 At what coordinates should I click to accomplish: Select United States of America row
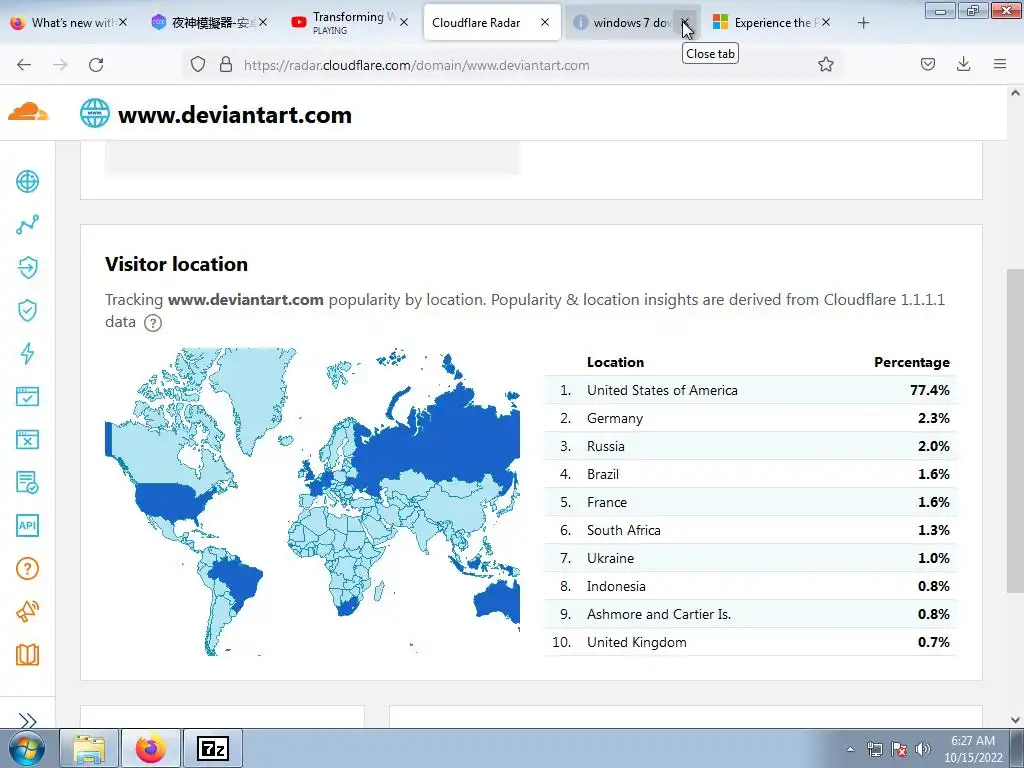(x=751, y=390)
